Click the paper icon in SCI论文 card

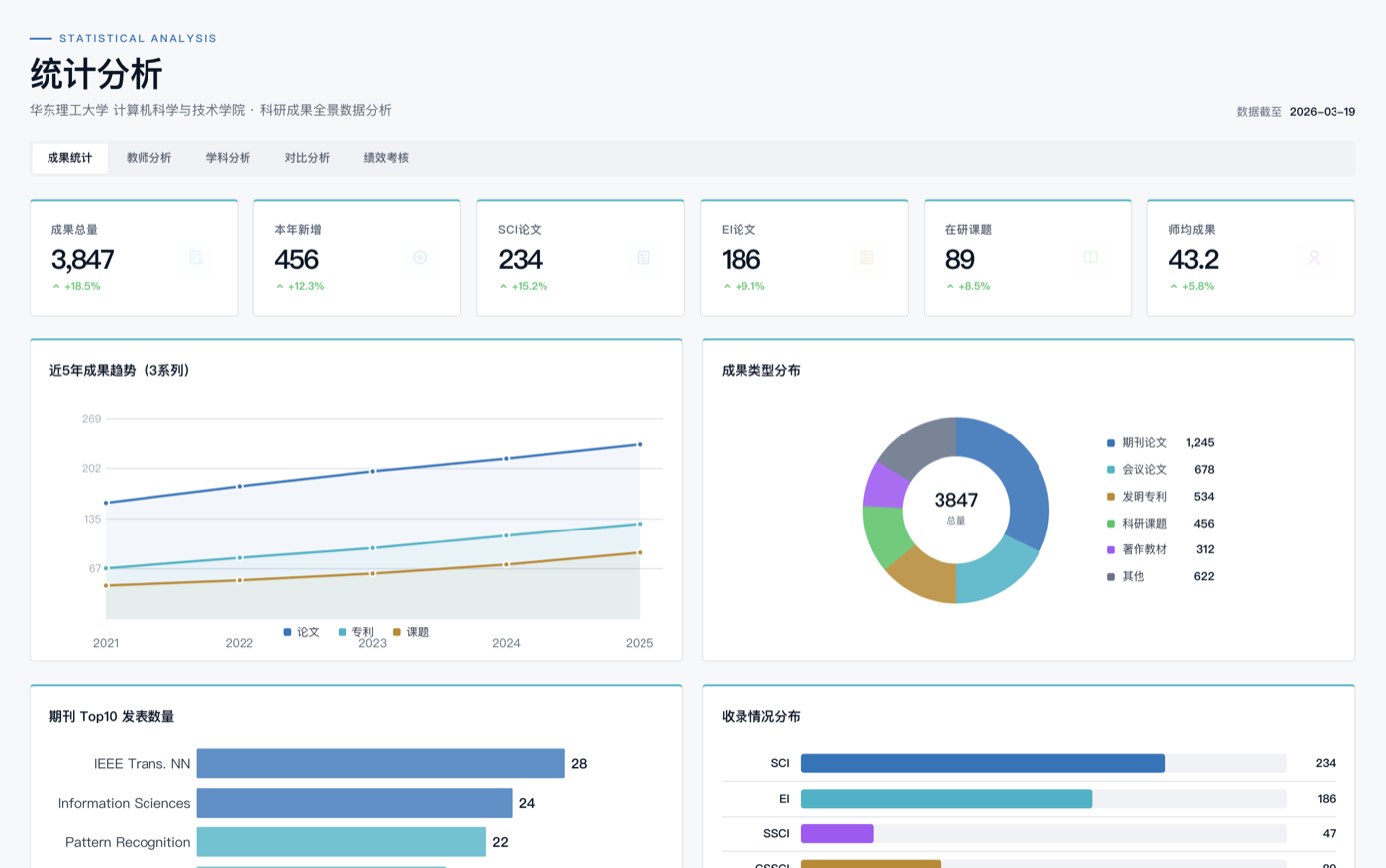pos(643,258)
